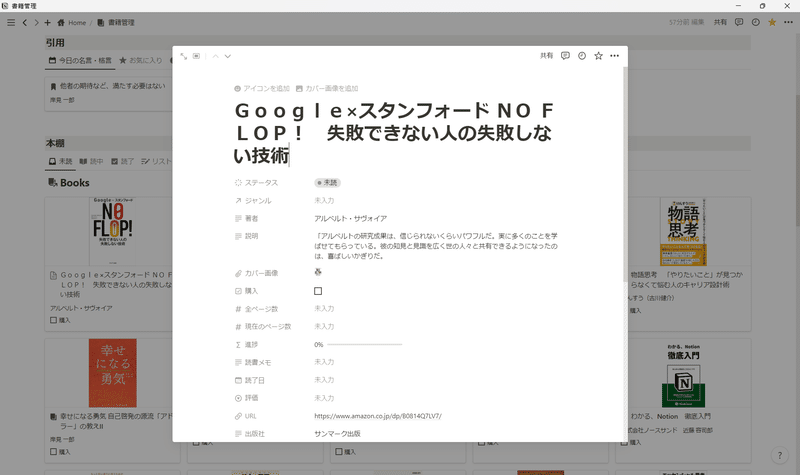
Task: Click the ステータス property label
Action: click(256, 183)
